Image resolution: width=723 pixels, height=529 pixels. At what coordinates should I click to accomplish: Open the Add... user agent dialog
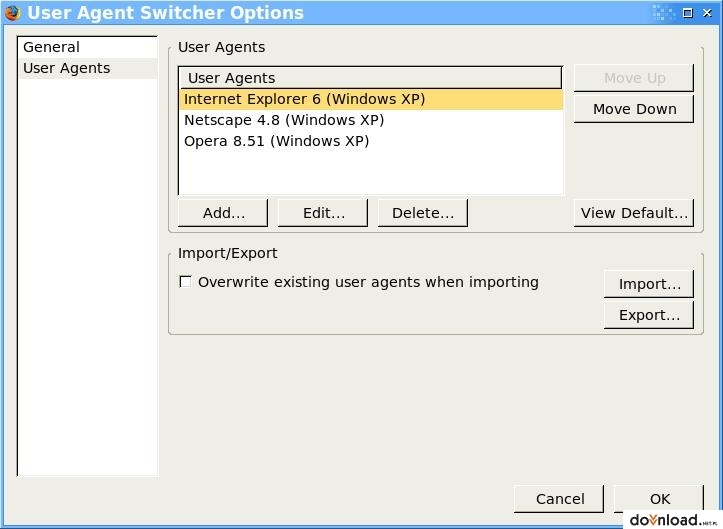[x=223, y=213]
